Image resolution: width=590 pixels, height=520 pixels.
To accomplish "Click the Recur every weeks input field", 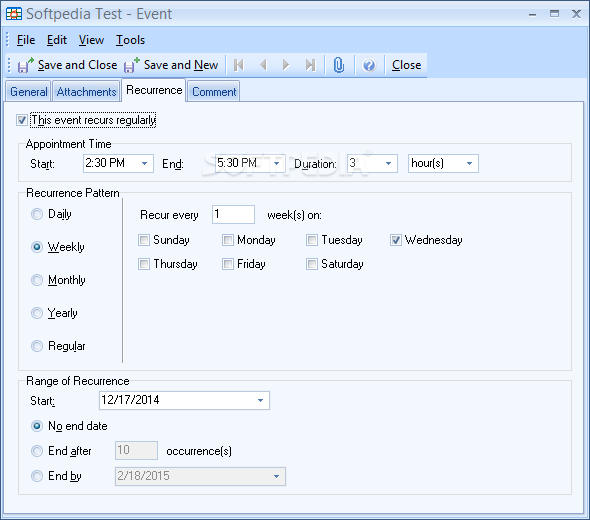I will [x=233, y=214].
